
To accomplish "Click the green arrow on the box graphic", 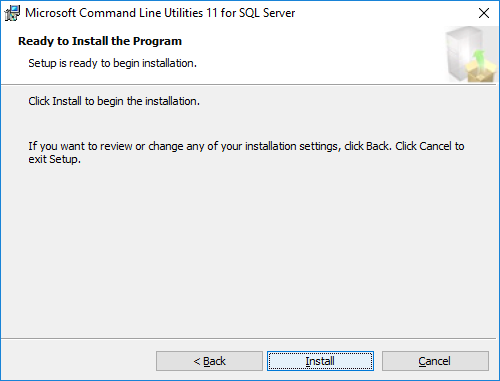I will [x=480, y=58].
